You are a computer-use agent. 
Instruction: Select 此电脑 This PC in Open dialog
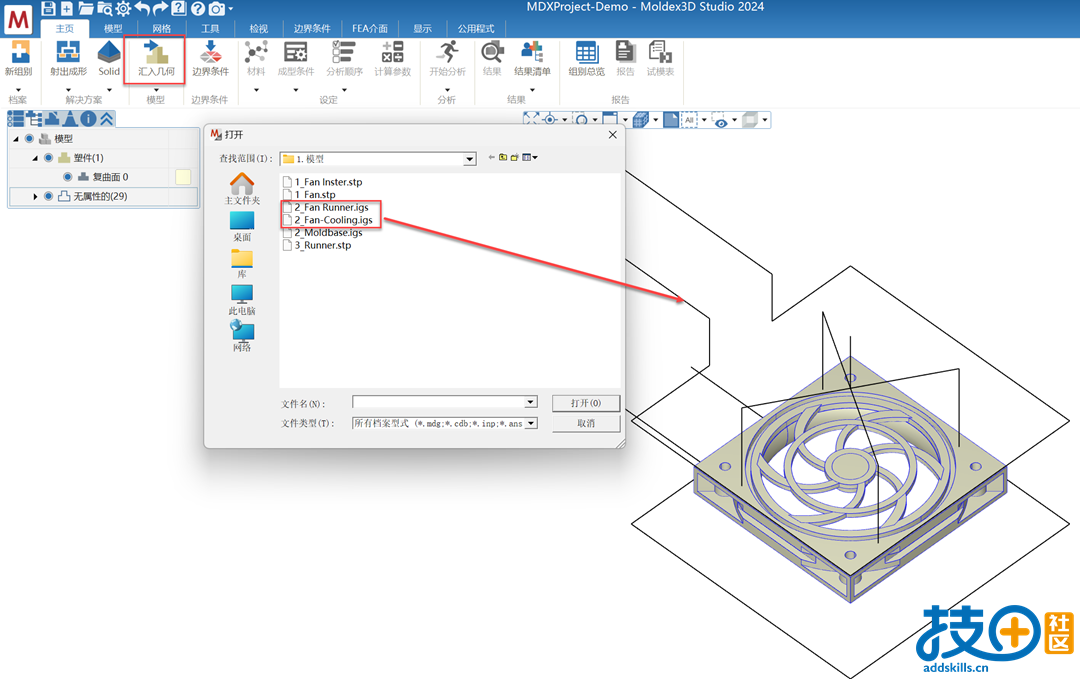pyautogui.click(x=242, y=300)
